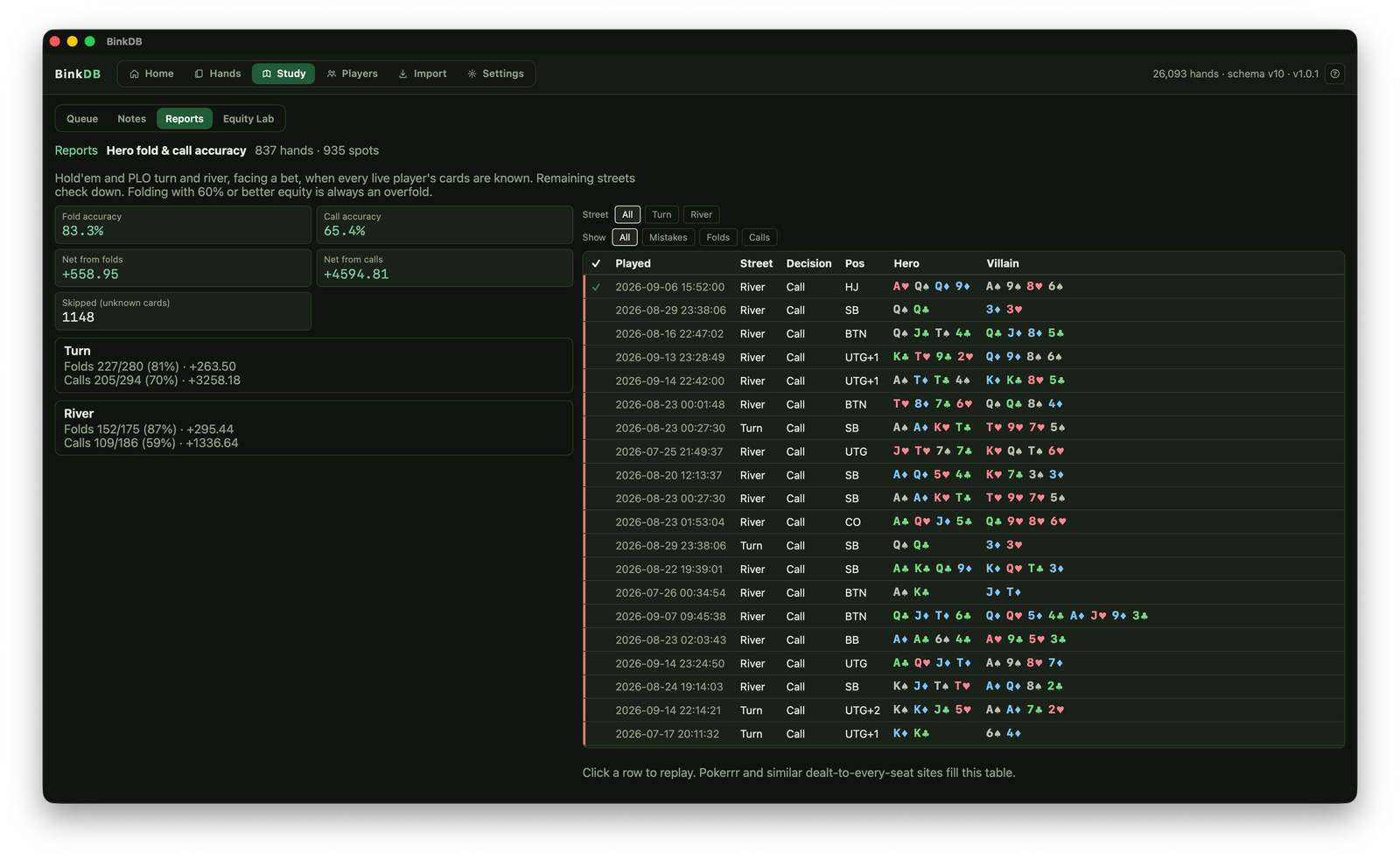Open the Settings tab
The width and height of the screenshot is (1400, 860).
496,73
